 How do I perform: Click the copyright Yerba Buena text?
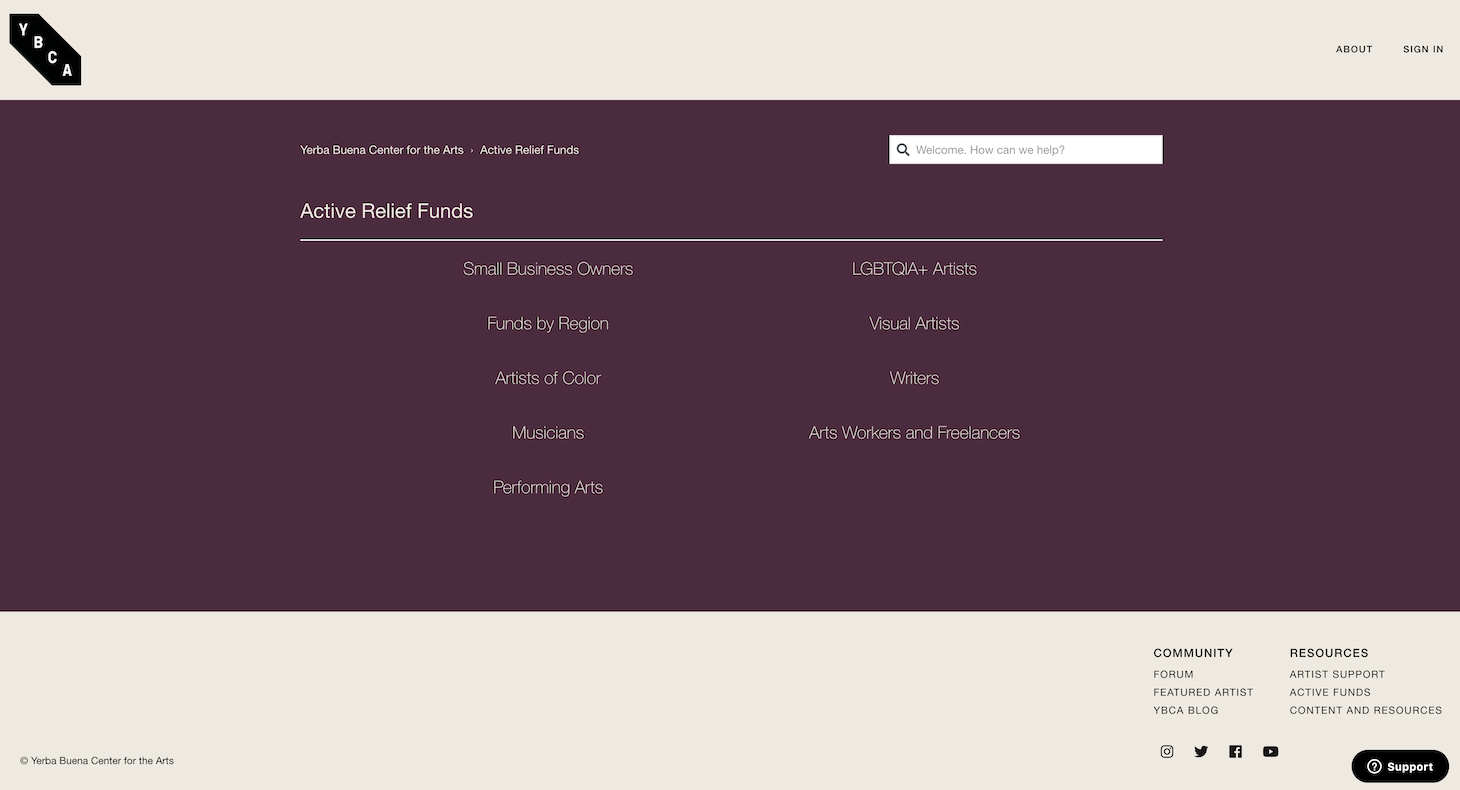coord(97,761)
